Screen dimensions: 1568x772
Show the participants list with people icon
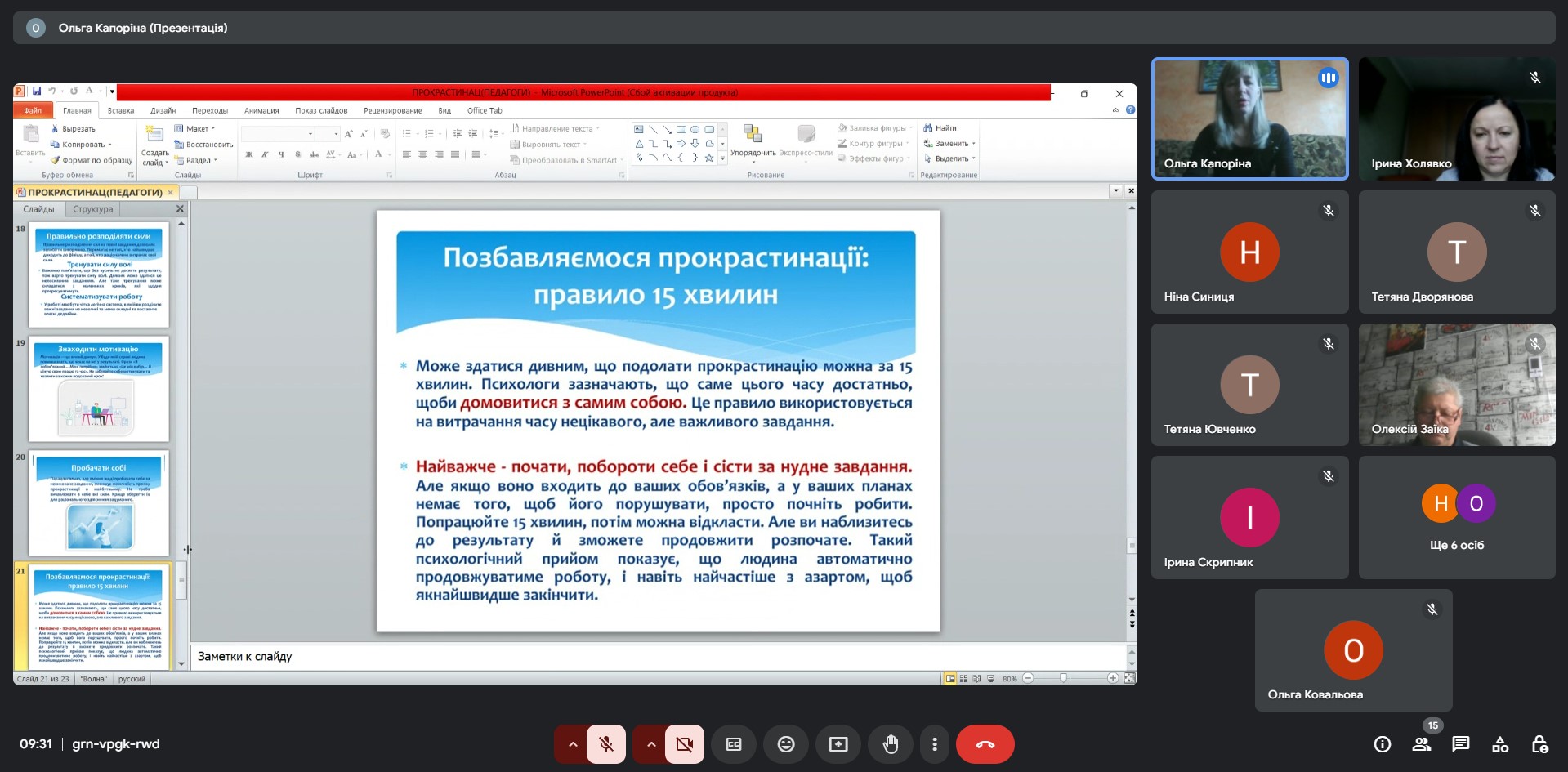1421,744
